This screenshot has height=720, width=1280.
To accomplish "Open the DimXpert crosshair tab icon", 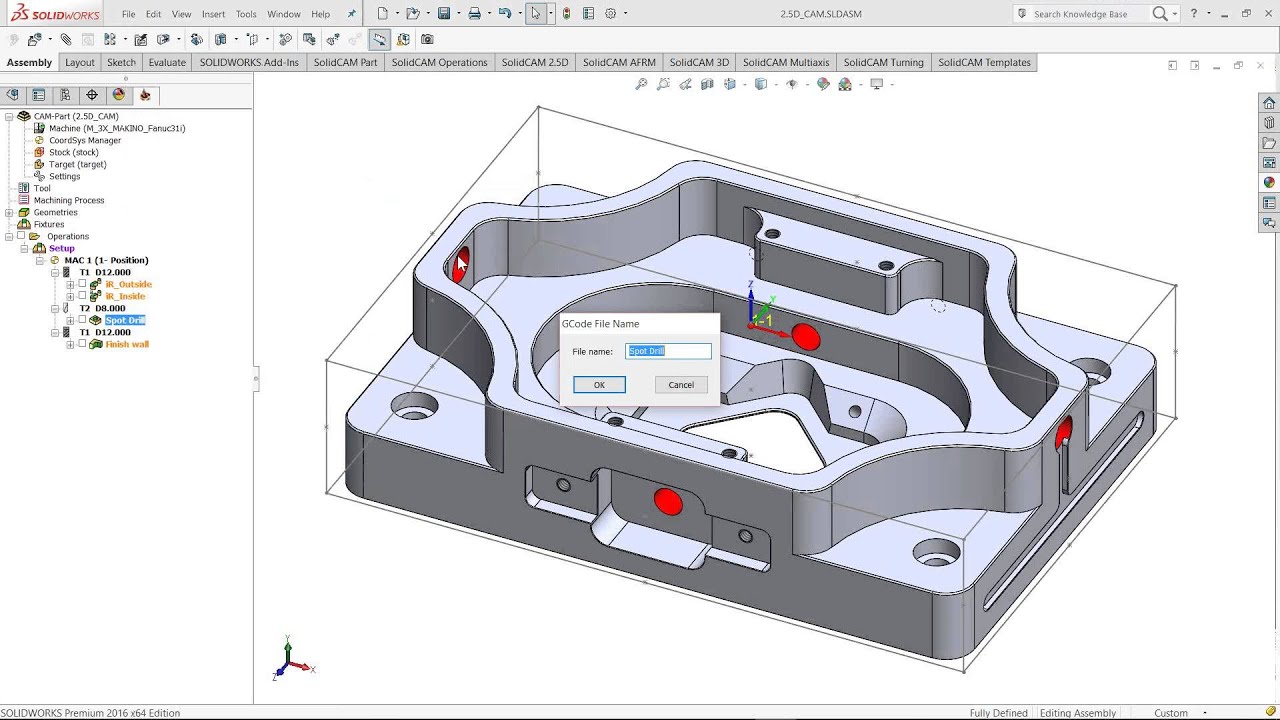I will [x=92, y=95].
